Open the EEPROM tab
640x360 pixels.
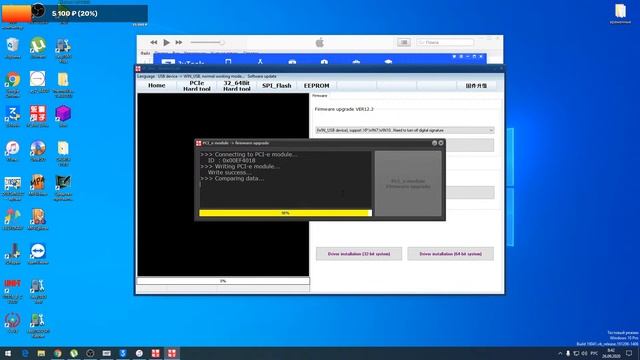tap(316, 86)
